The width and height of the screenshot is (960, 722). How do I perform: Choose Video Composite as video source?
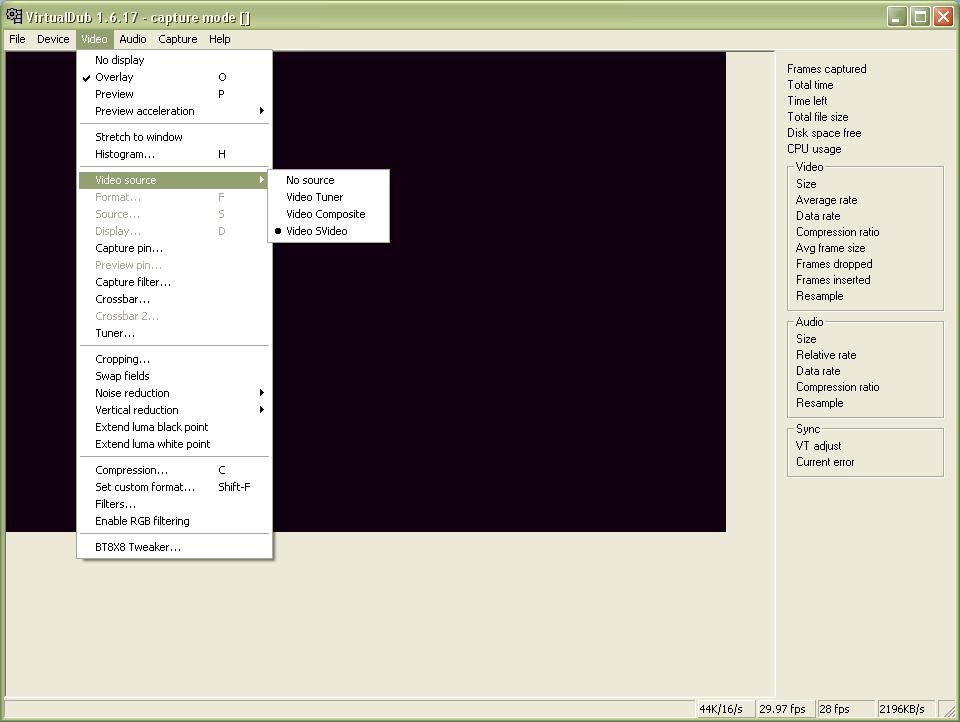click(329, 214)
